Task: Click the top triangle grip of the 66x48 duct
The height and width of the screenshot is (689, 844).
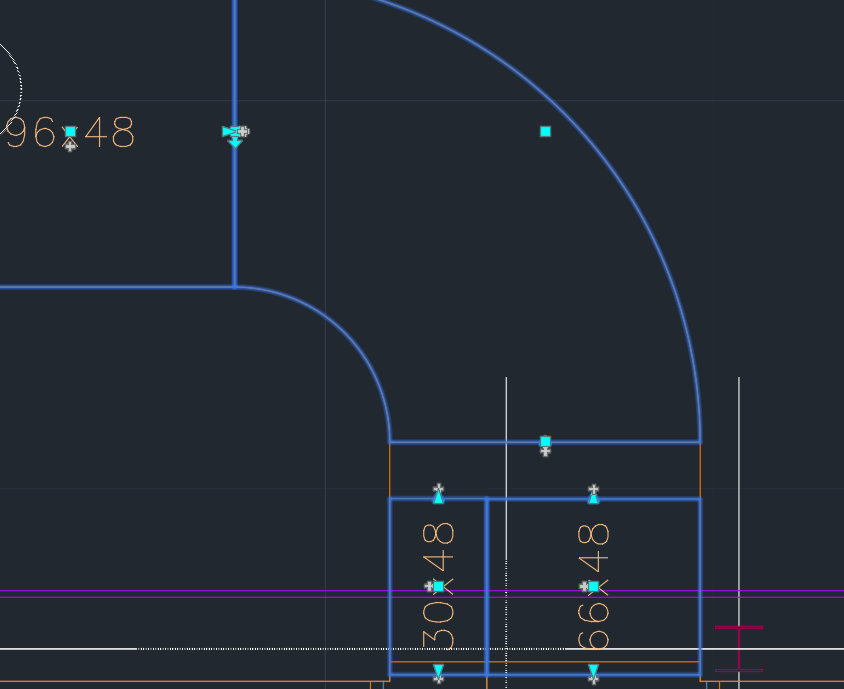Action: [594, 498]
